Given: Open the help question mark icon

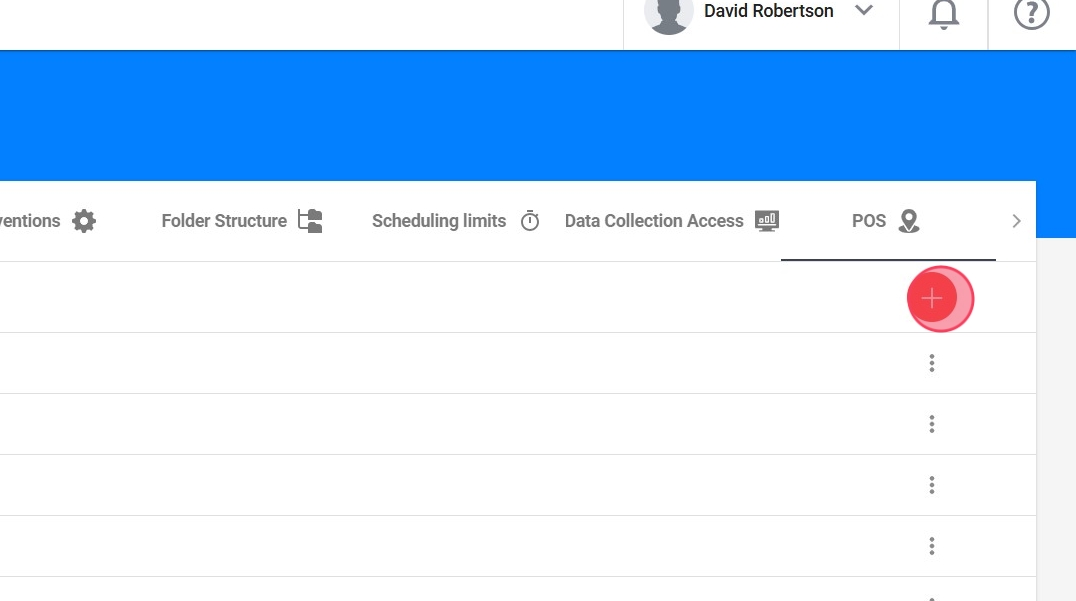Looking at the screenshot, I should (1031, 14).
